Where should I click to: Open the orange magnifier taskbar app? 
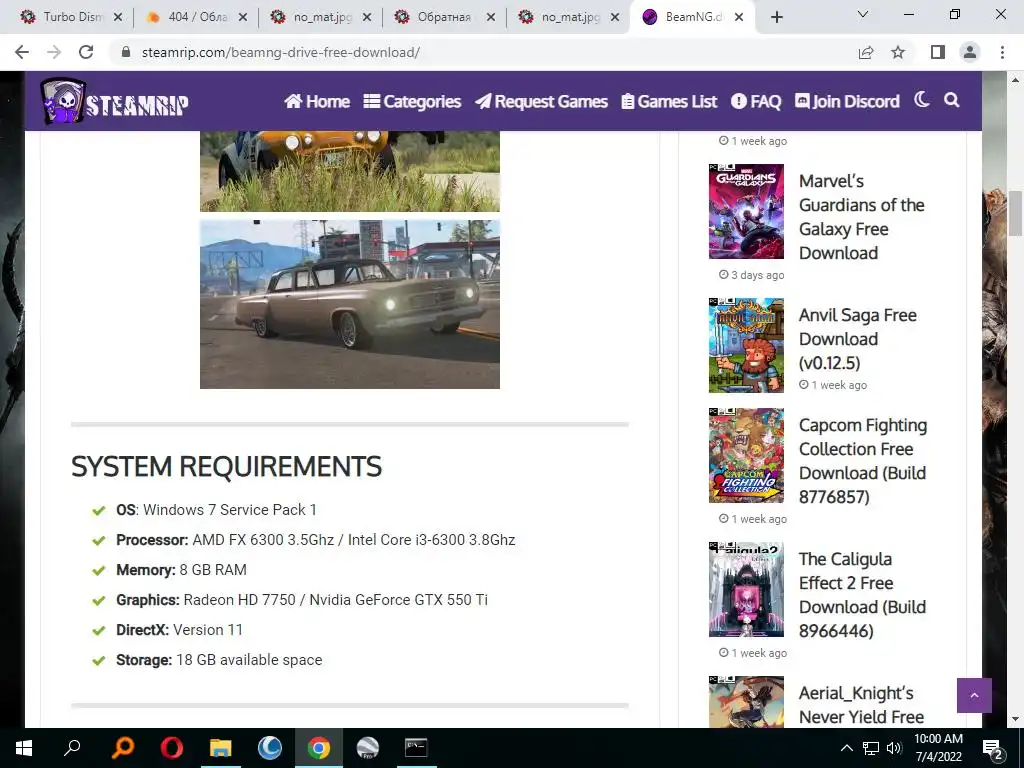point(122,748)
